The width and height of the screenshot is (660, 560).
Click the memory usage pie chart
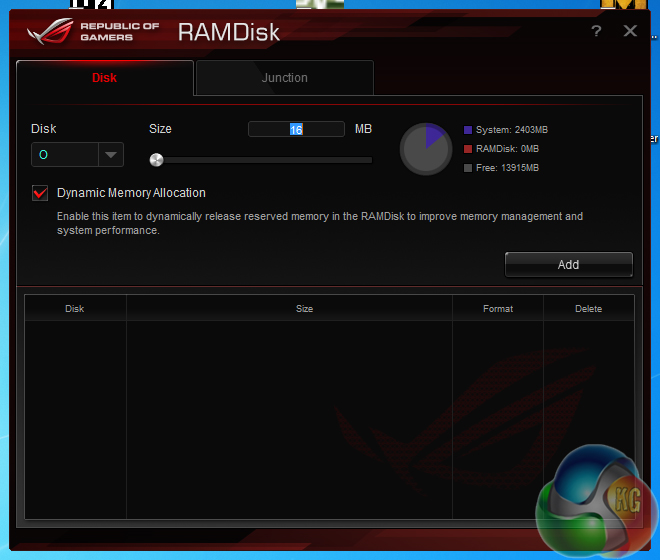pyautogui.click(x=426, y=149)
